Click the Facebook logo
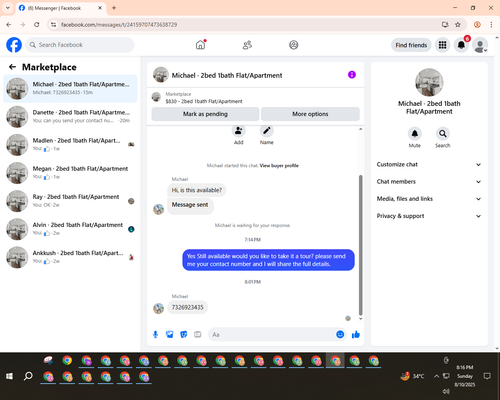 pyautogui.click(x=14, y=45)
